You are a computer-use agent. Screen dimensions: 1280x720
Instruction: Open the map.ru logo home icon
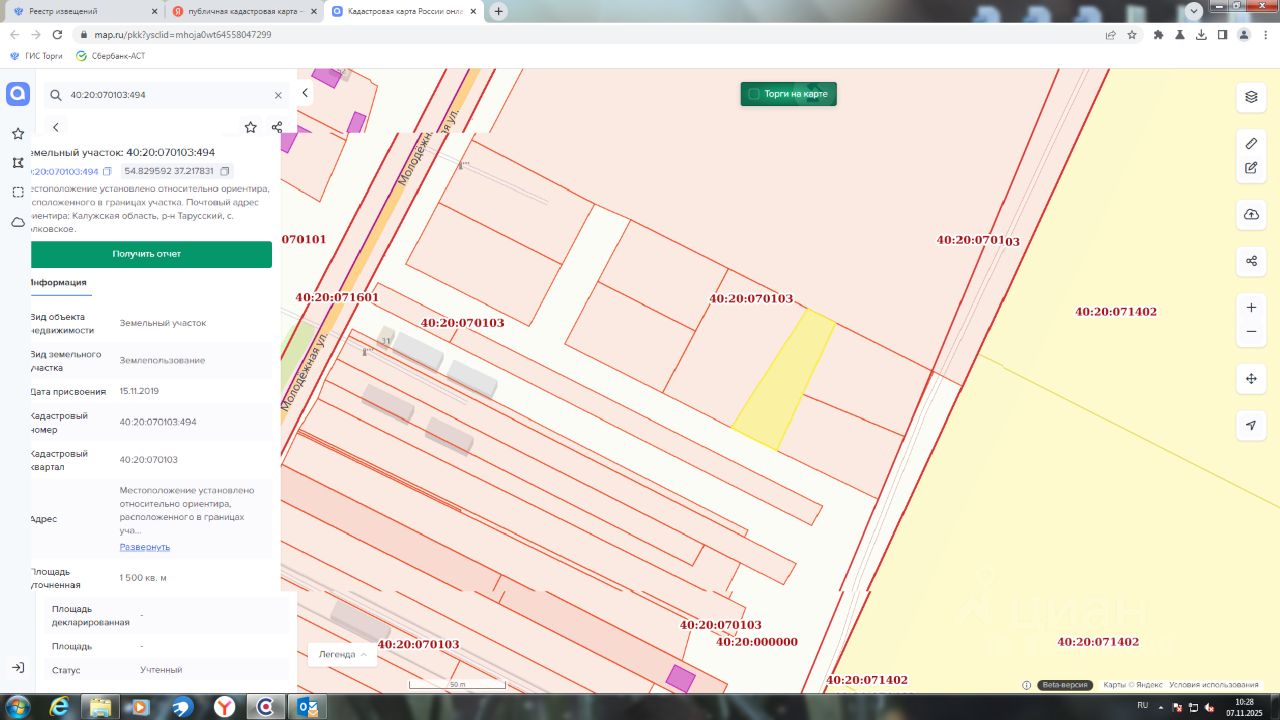tap(18, 94)
